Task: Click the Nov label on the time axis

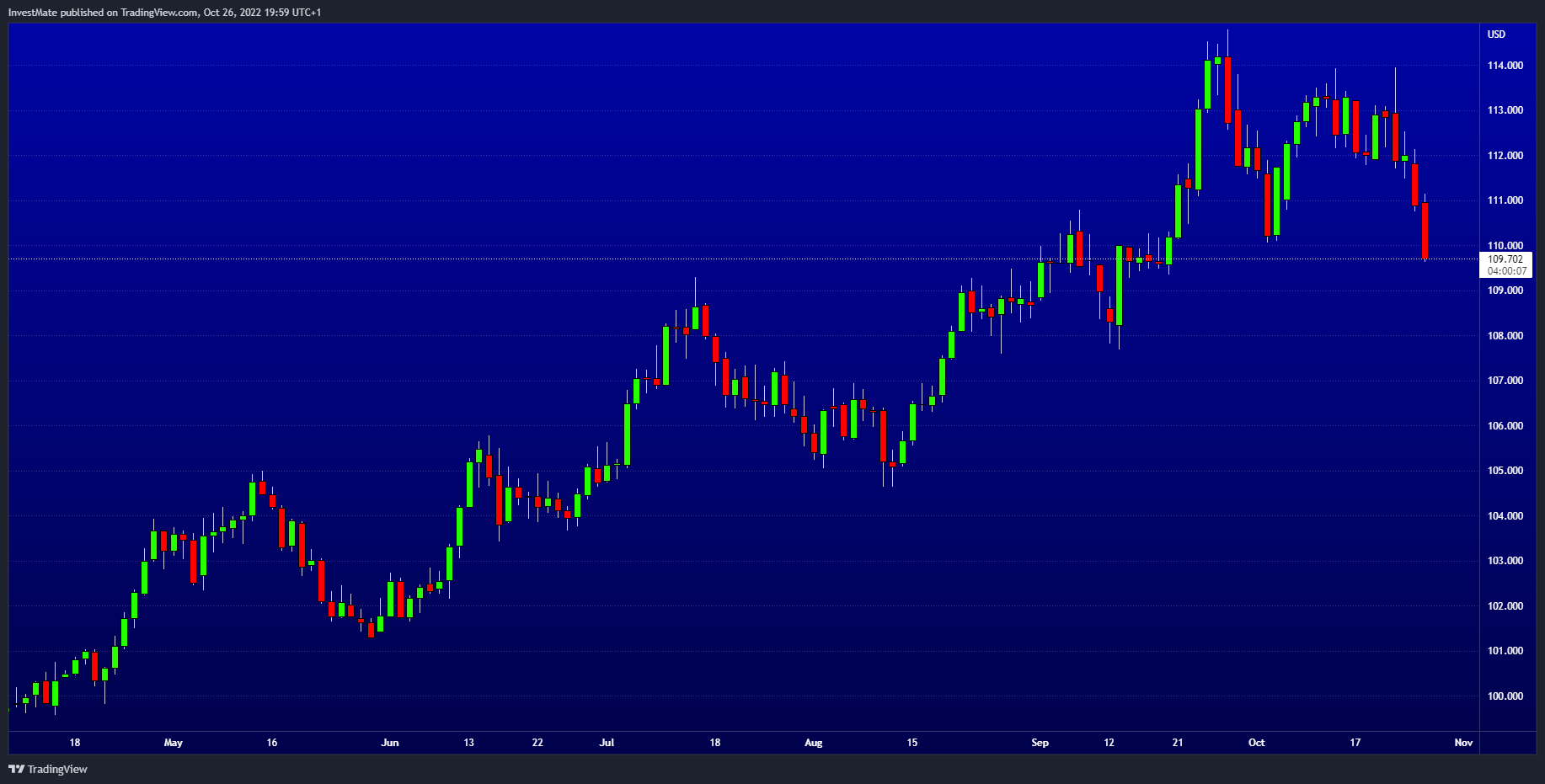Action: coord(1463,743)
